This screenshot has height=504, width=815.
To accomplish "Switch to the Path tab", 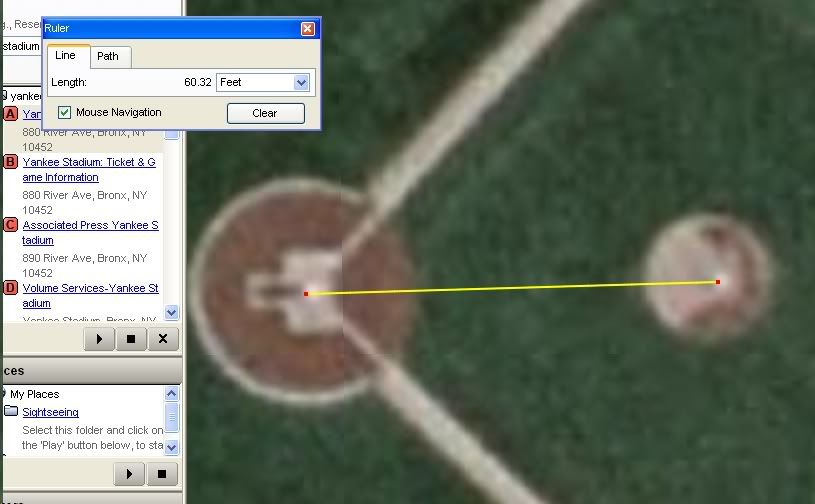I will coord(108,57).
